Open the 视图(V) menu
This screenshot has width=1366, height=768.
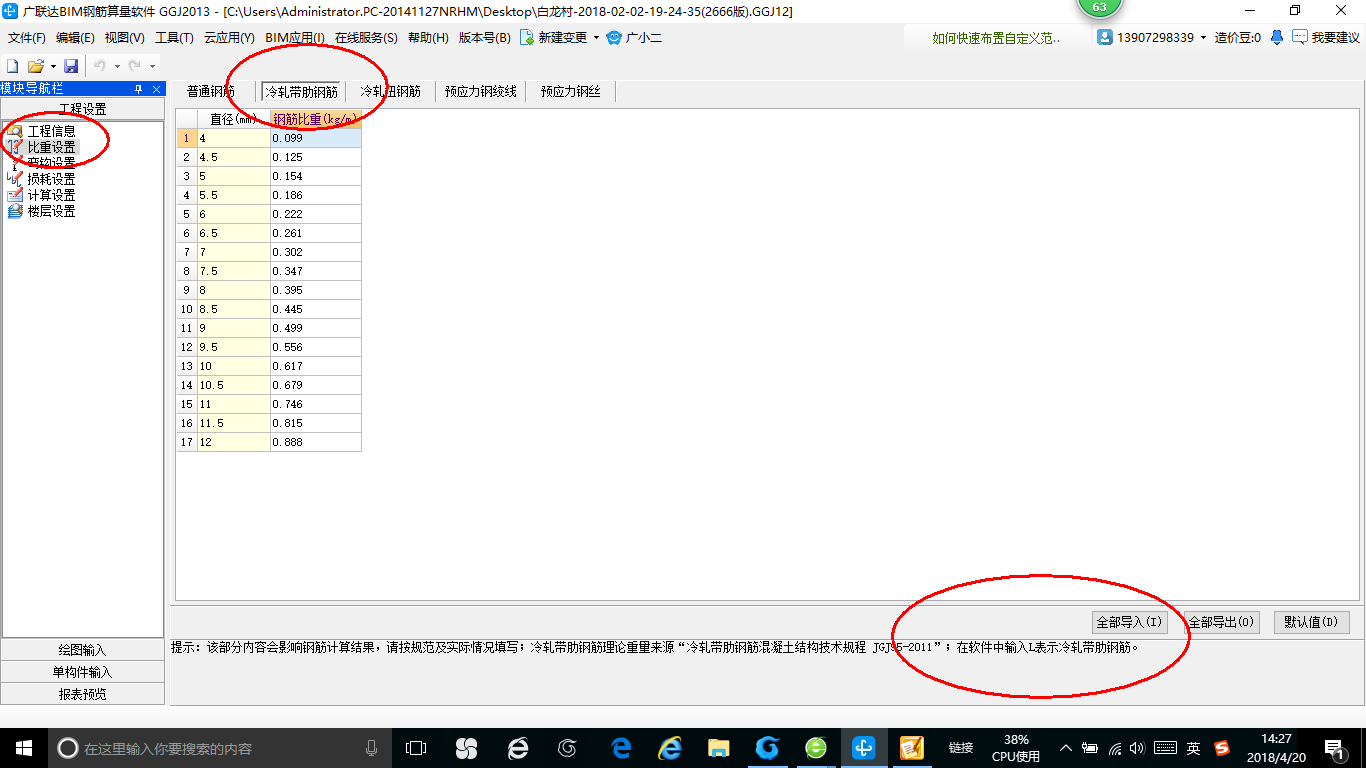[125, 38]
